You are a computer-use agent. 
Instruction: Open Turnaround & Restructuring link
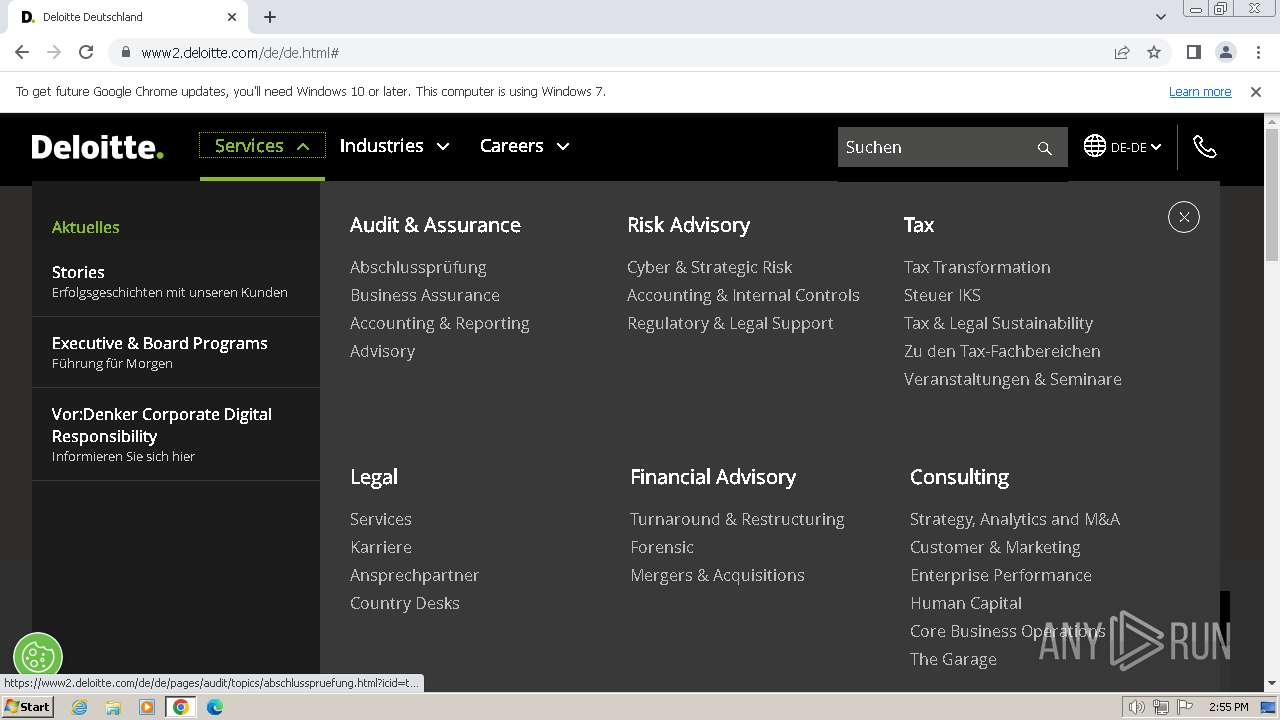click(x=737, y=519)
